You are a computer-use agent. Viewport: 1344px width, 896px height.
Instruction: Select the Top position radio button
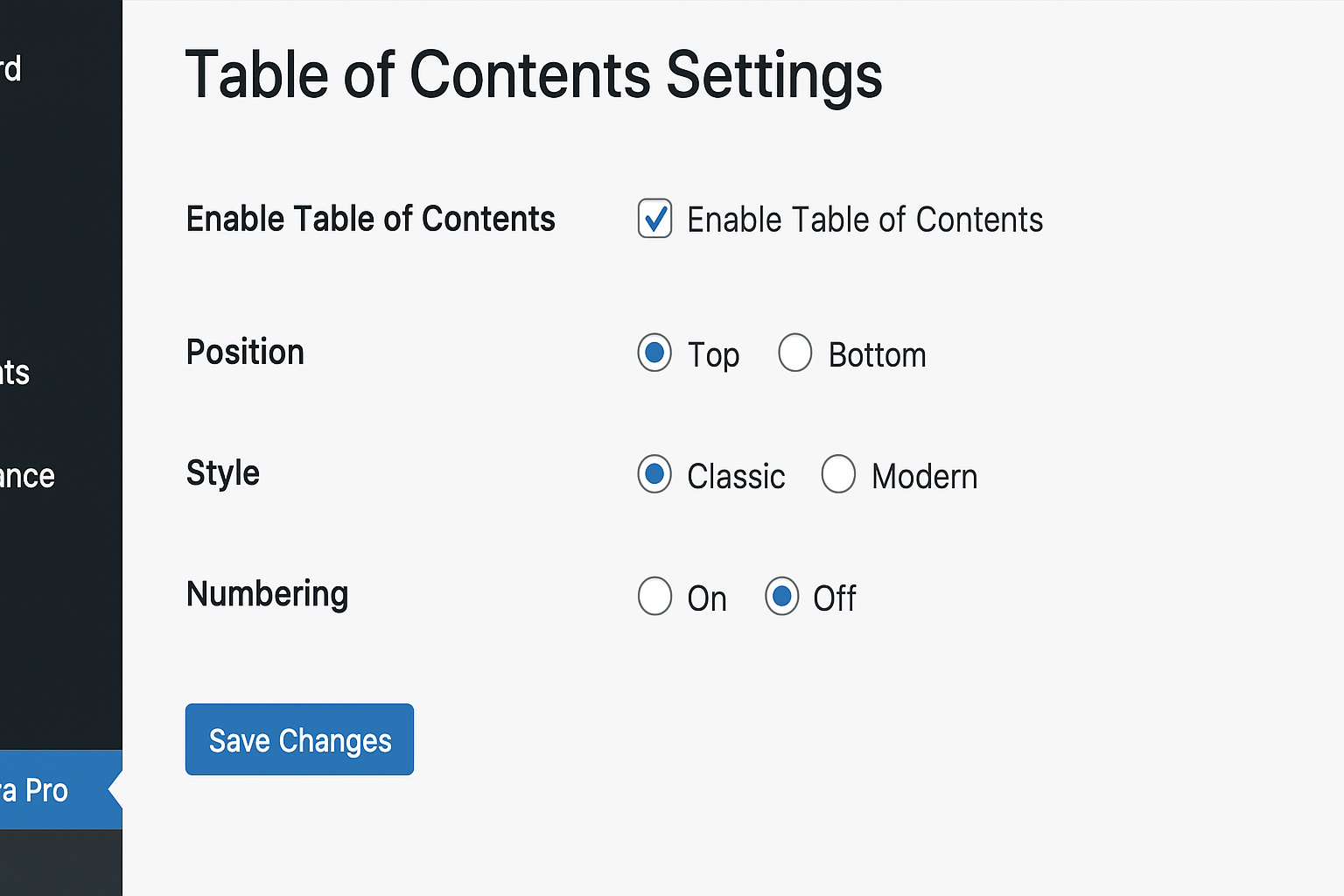[654, 353]
